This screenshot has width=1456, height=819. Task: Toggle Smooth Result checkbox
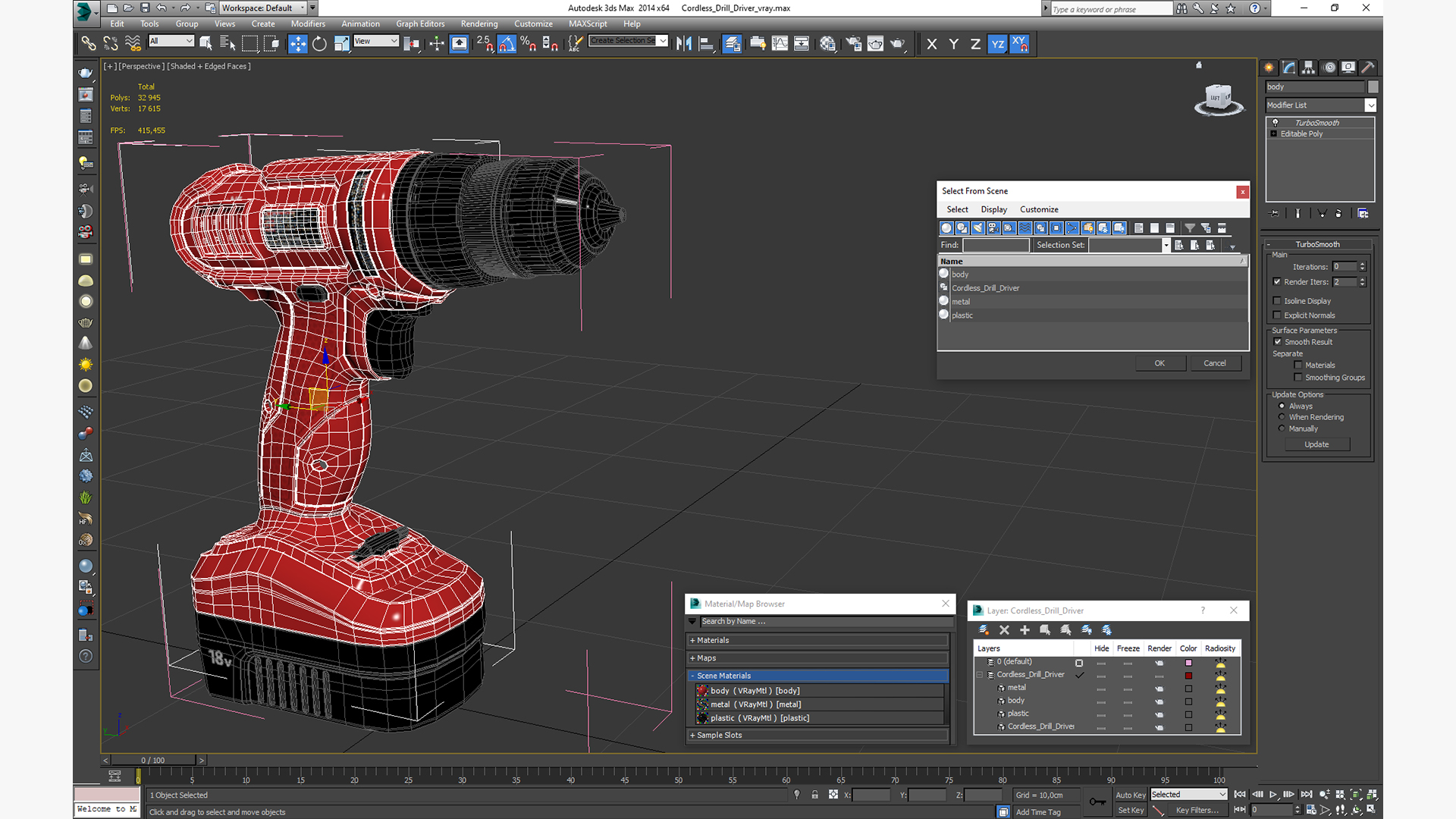point(1278,342)
